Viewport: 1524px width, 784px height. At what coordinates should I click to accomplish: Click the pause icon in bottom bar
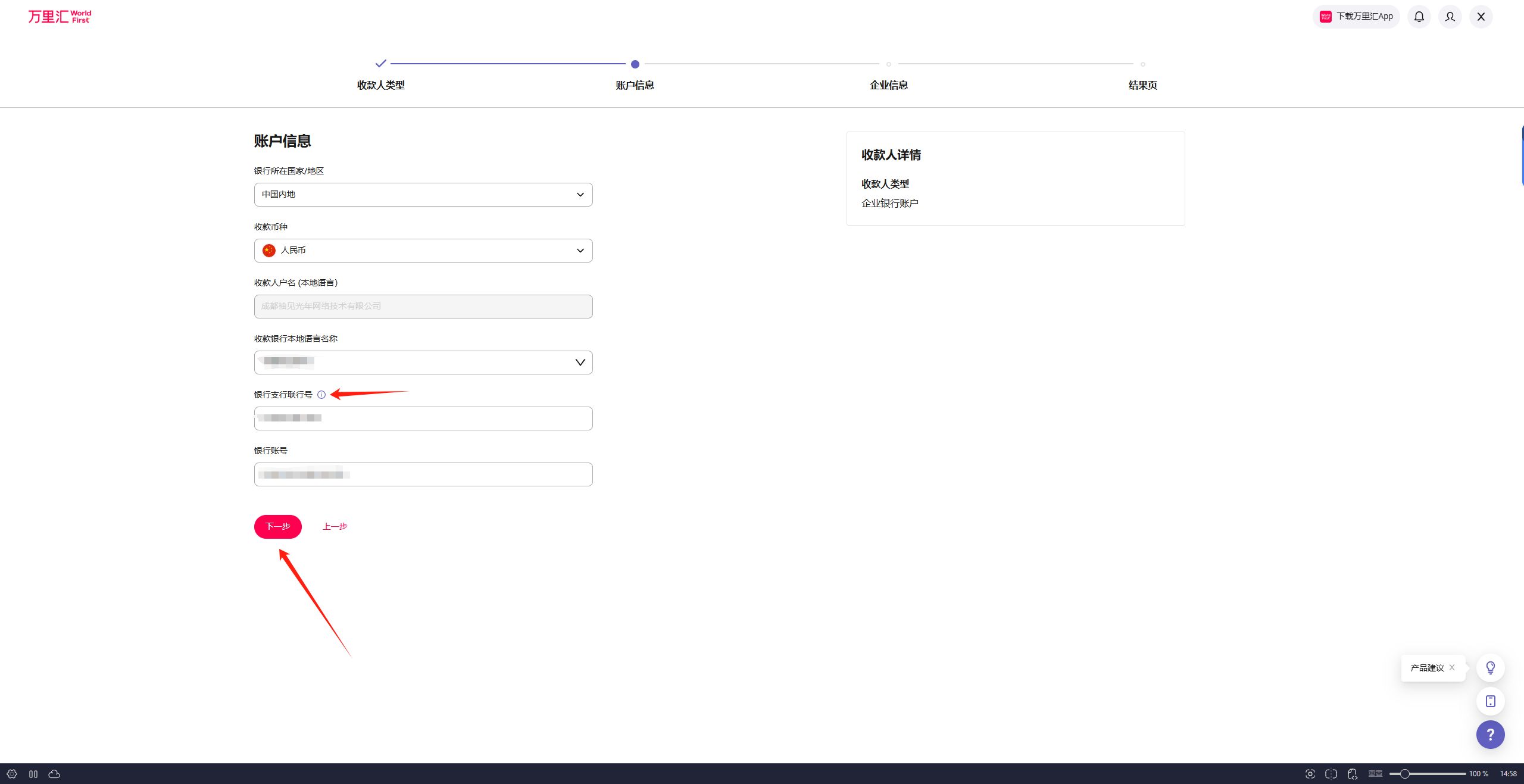click(x=33, y=774)
